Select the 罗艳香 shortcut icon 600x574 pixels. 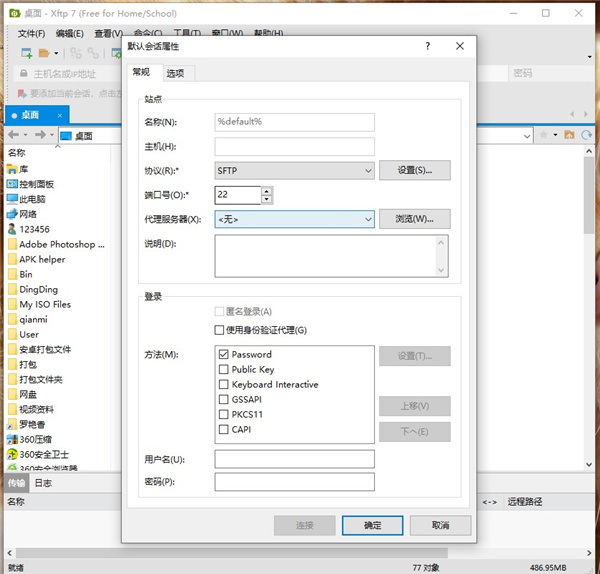pos(12,424)
